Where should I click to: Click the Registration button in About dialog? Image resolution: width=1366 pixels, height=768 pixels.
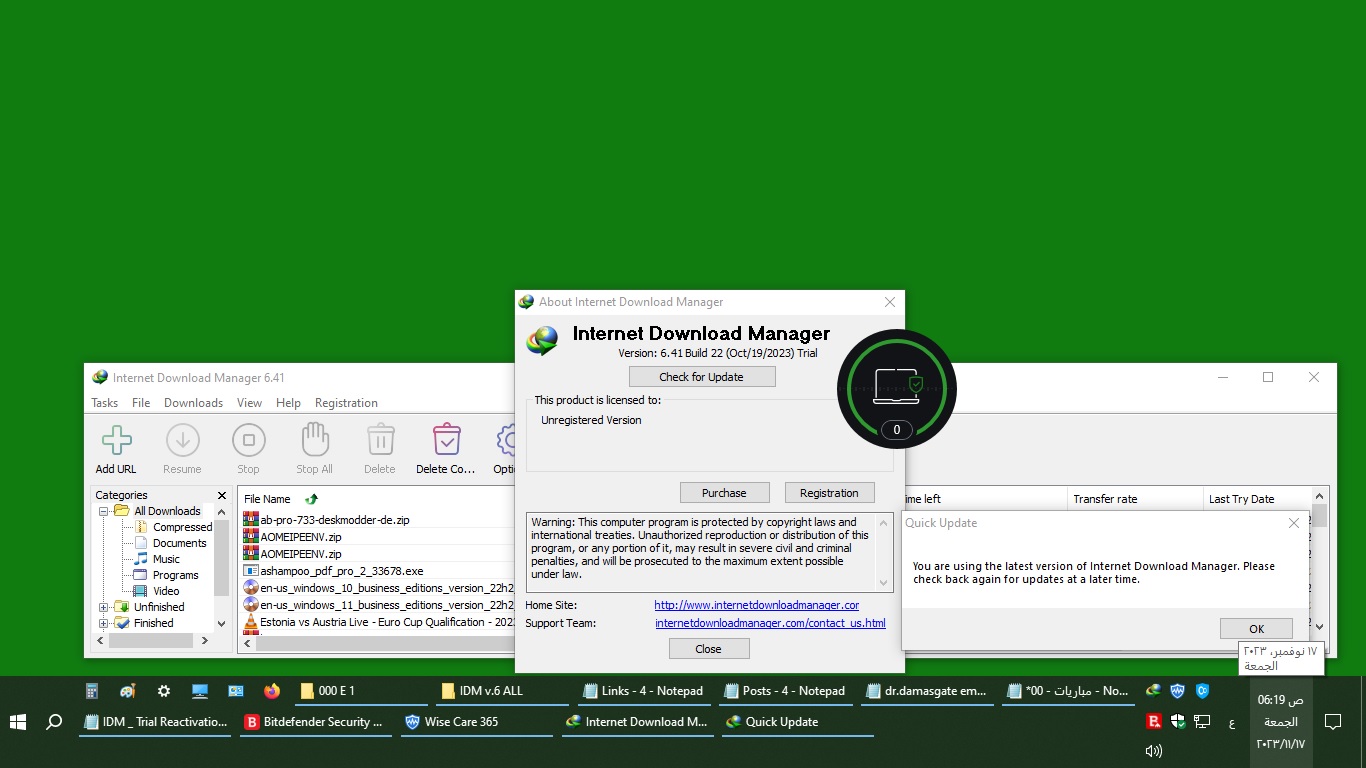(x=829, y=493)
